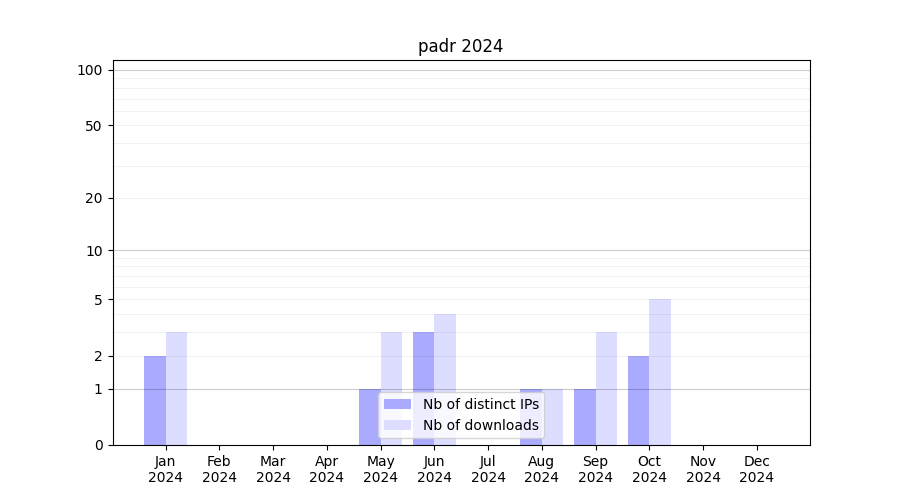Select the 20 y-axis tick label
This screenshot has width=900, height=500.
click(94, 198)
